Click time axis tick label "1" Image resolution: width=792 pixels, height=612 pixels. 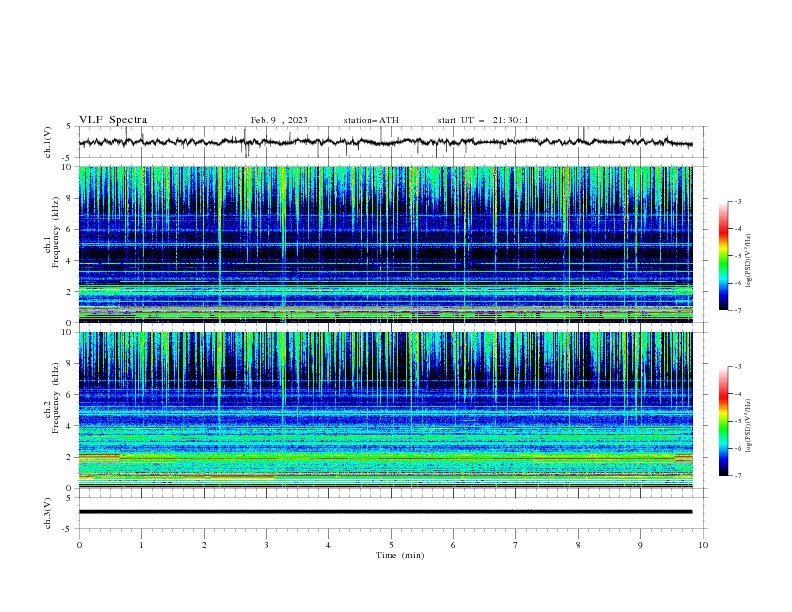[141, 545]
